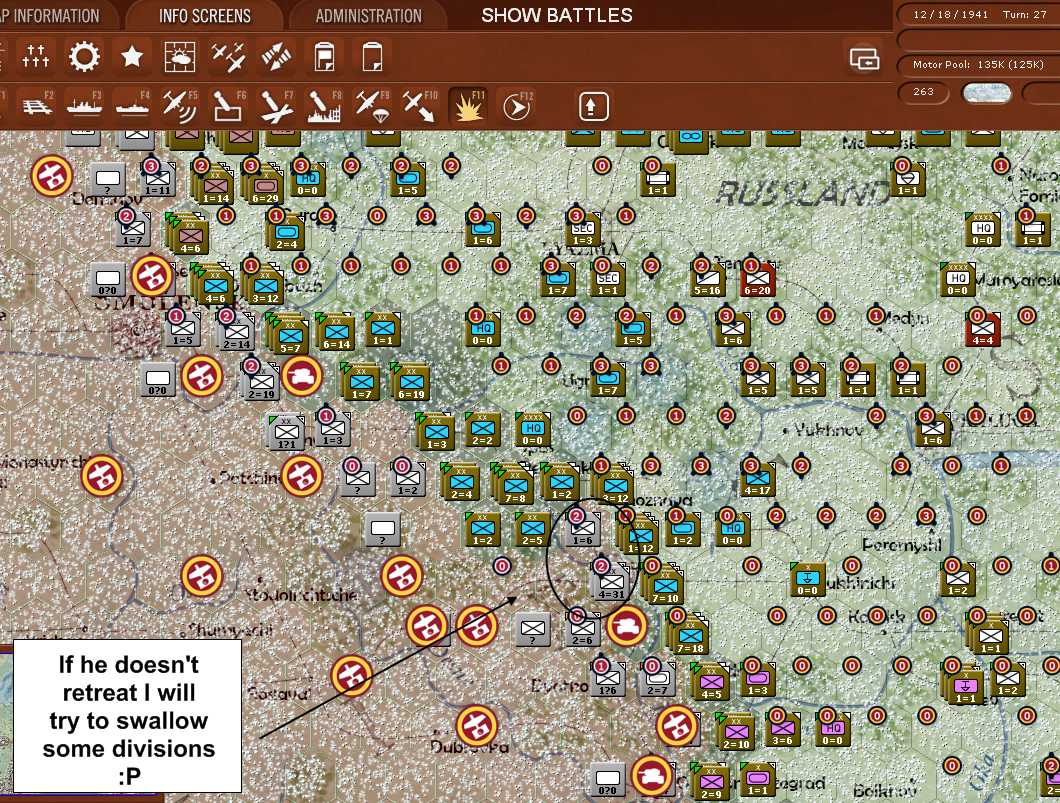Click the Yukhnov town label
This screenshot has width=1060, height=803.
tap(828, 430)
